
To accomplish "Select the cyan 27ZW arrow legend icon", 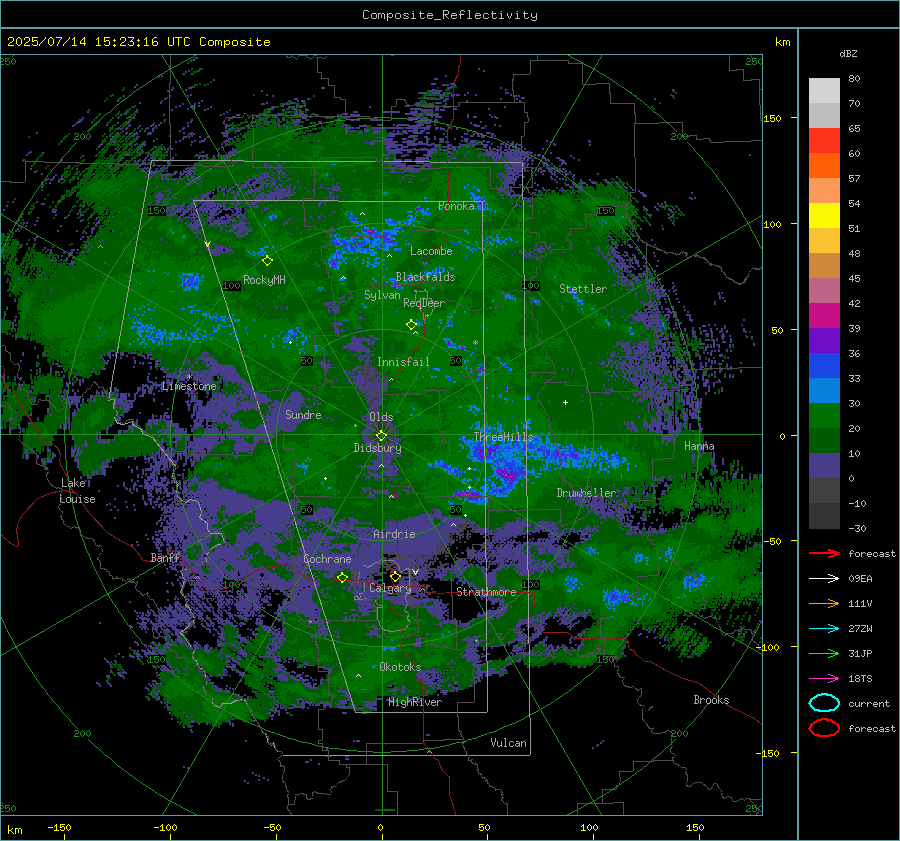I will click(x=824, y=629).
